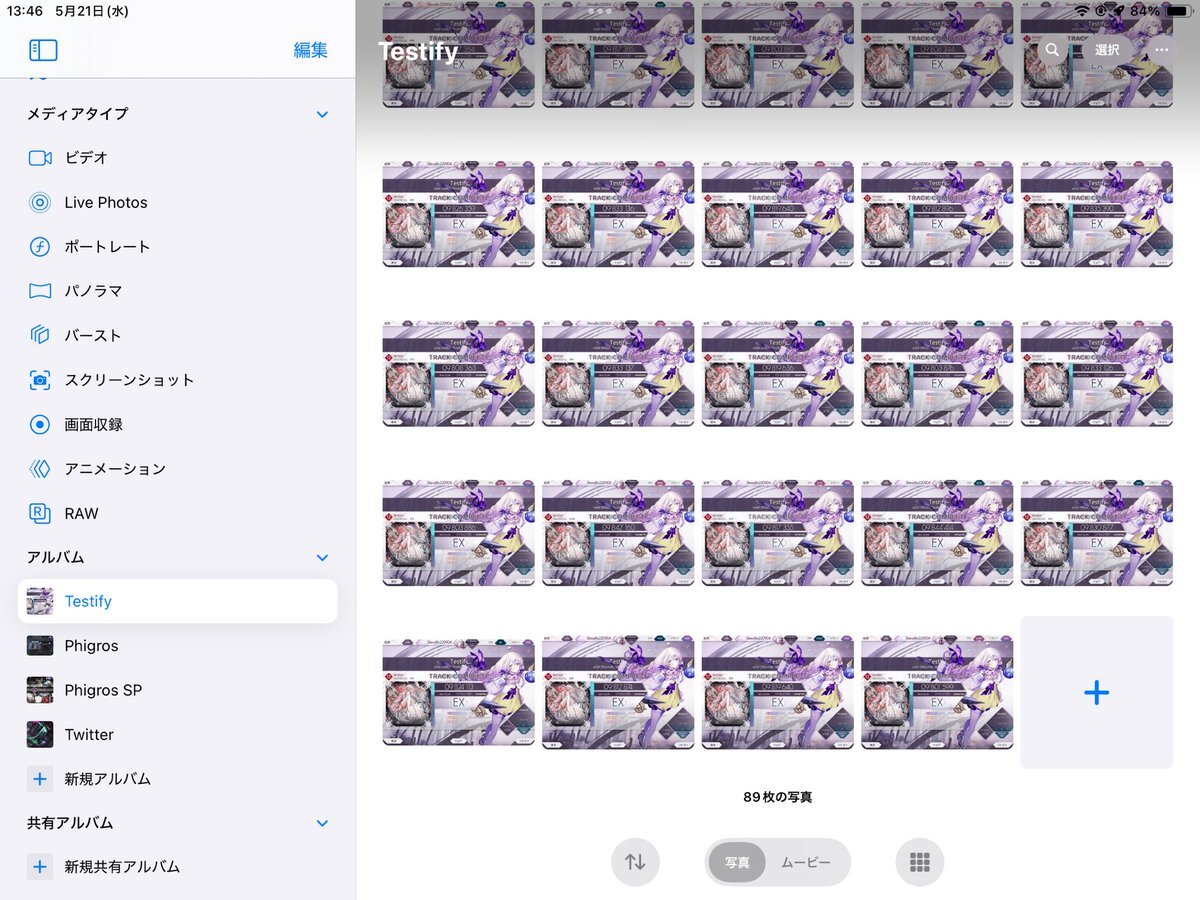The height and width of the screenshot is (900, 1200).
Task: Switch filter to ムービー segment
Action: point(806,862)
